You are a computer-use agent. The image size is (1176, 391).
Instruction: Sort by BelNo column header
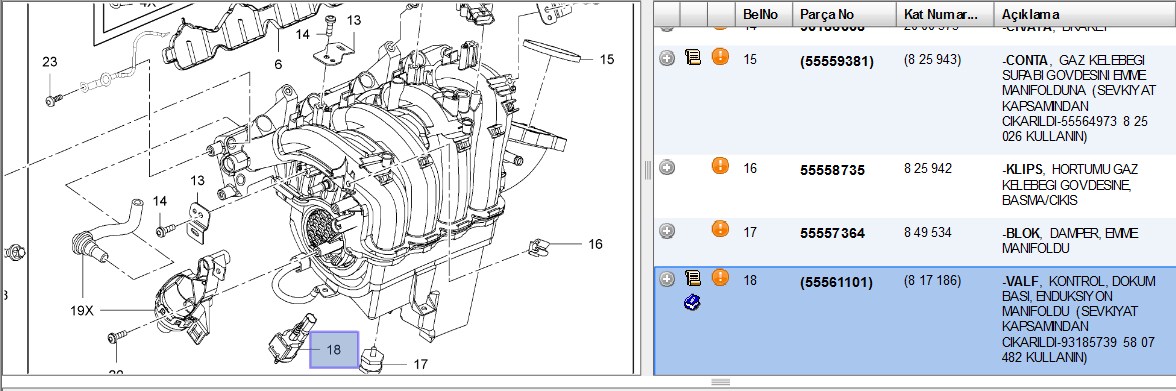(x=765, y=14)
